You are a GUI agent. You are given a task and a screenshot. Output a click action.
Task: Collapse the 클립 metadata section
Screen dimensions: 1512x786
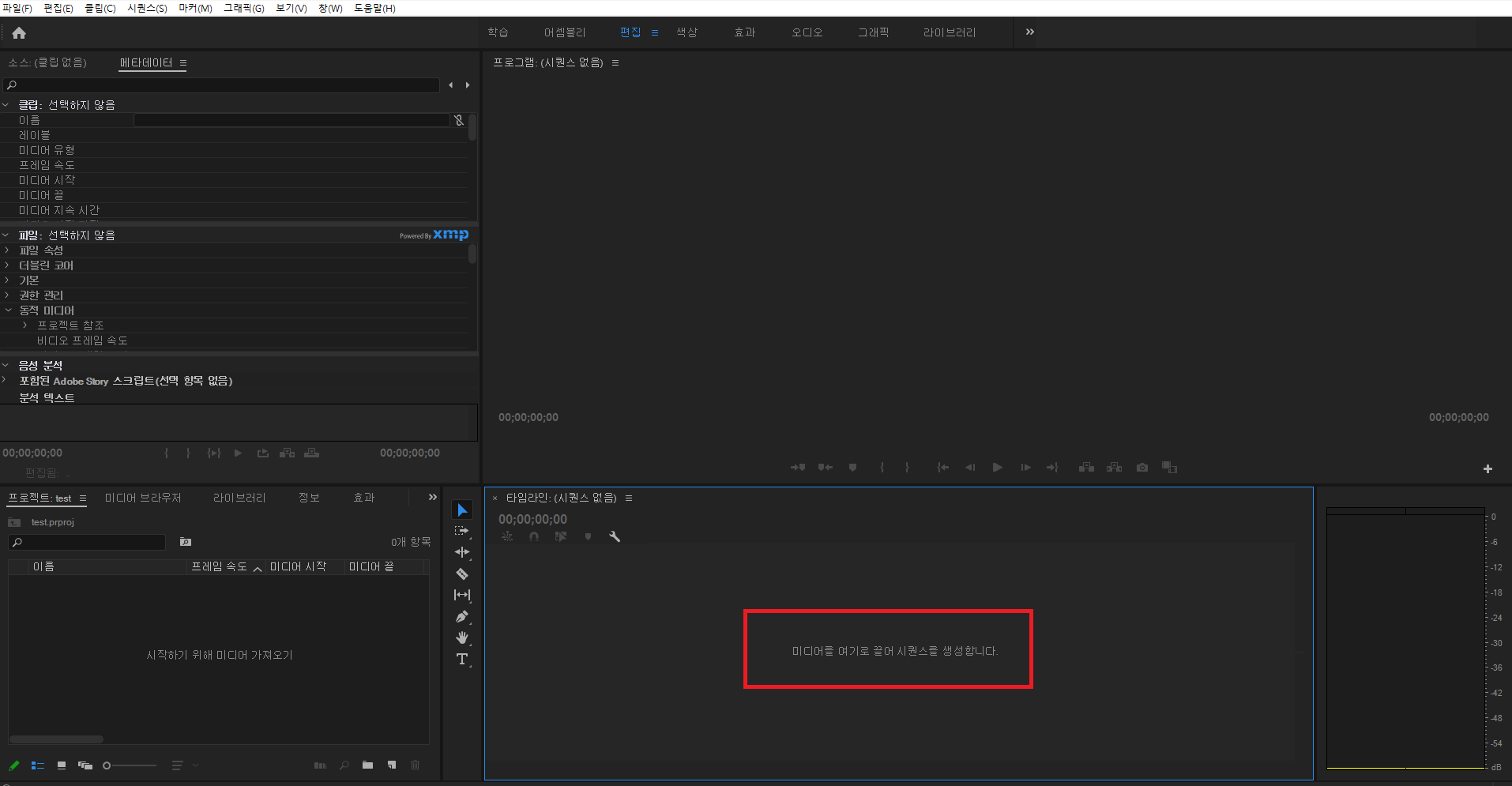click(x=6, y=104)
